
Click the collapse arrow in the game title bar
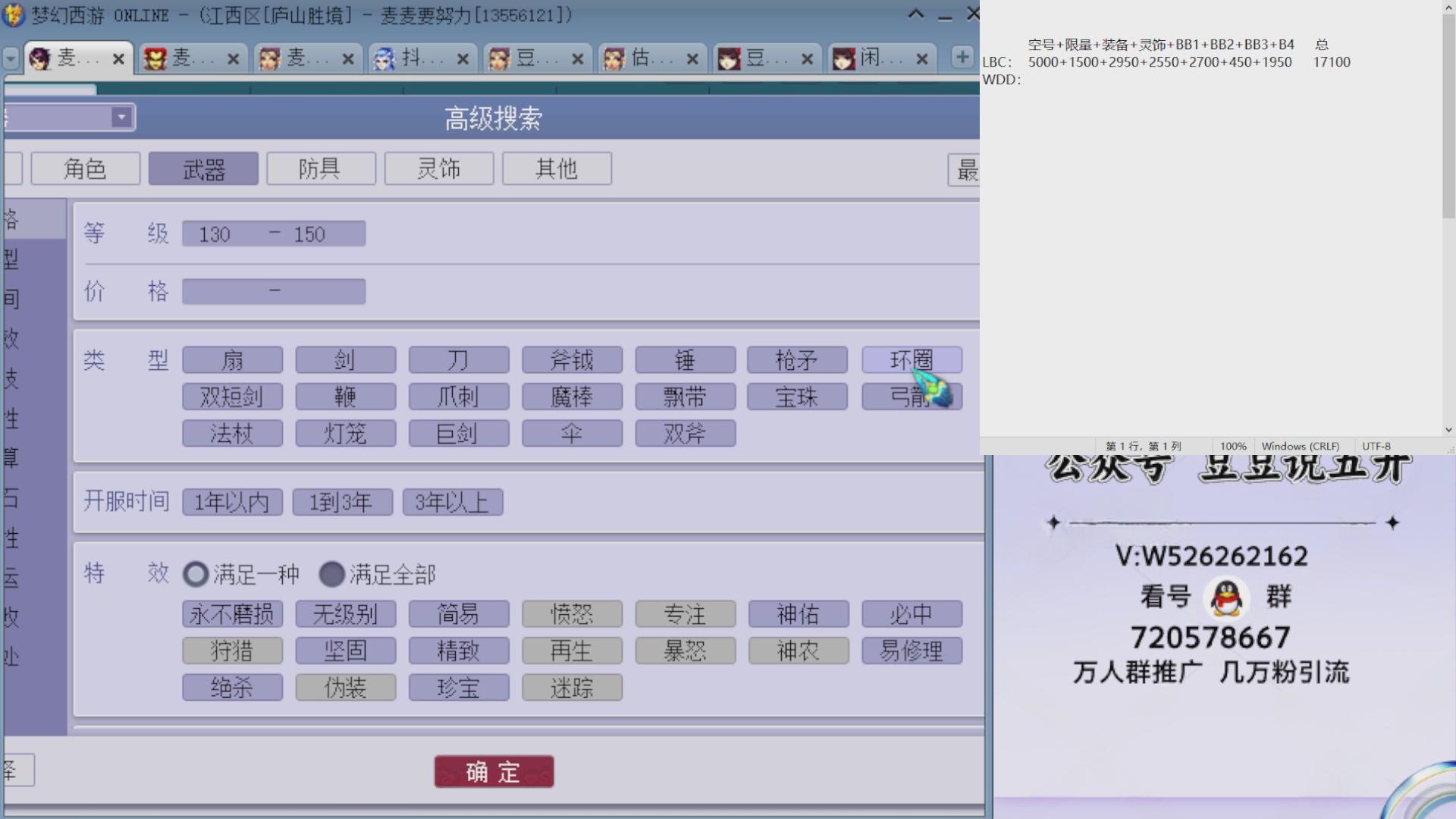pyautogui.click(x=916, y=14)
